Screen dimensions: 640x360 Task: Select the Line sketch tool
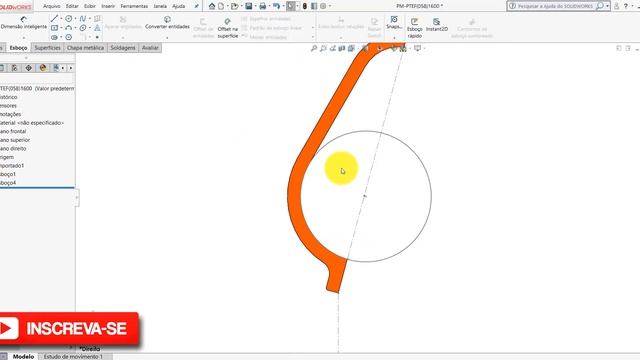point(54,19)
